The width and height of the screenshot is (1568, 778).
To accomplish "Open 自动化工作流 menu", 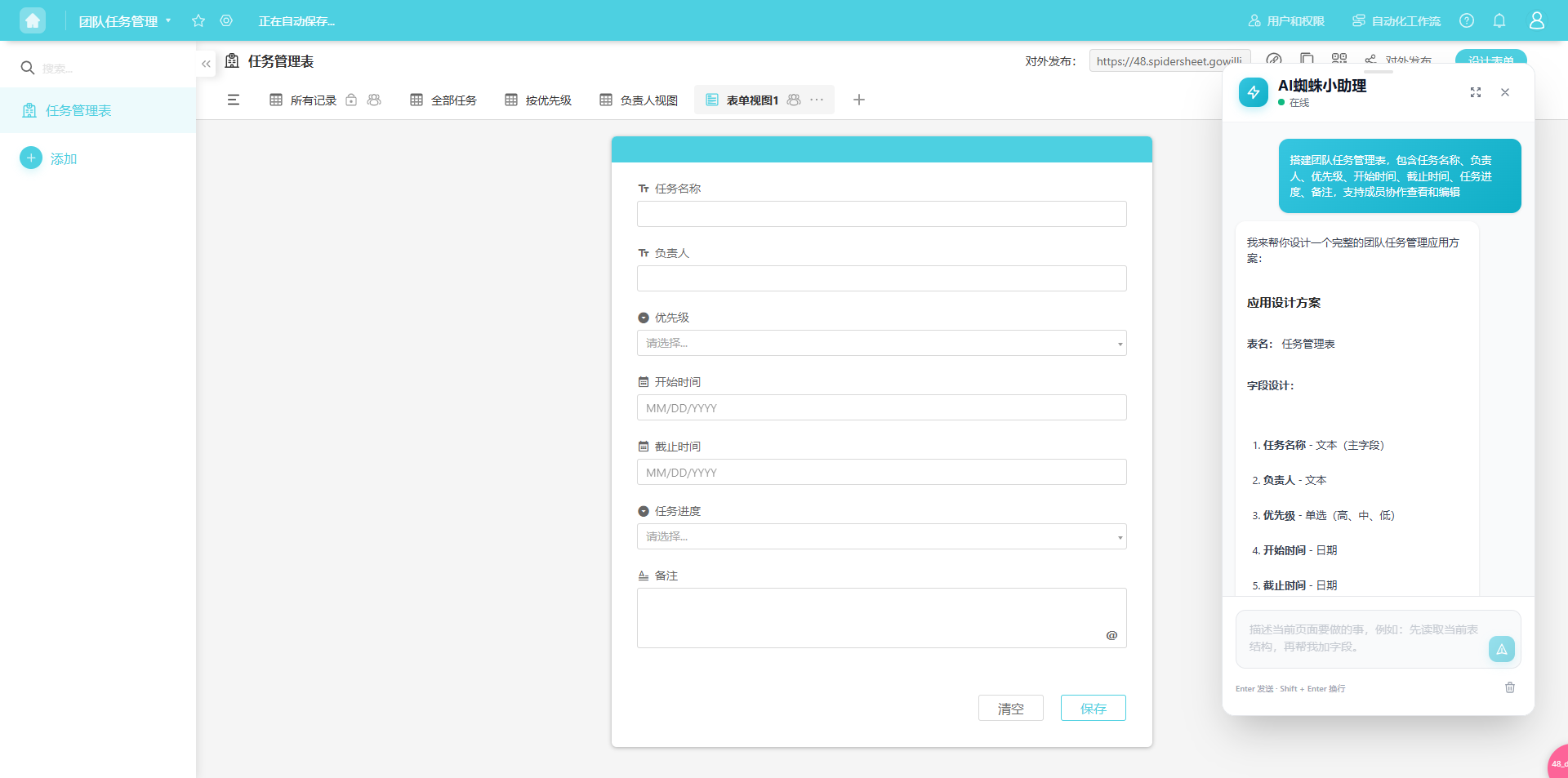I will point(1396,21).
